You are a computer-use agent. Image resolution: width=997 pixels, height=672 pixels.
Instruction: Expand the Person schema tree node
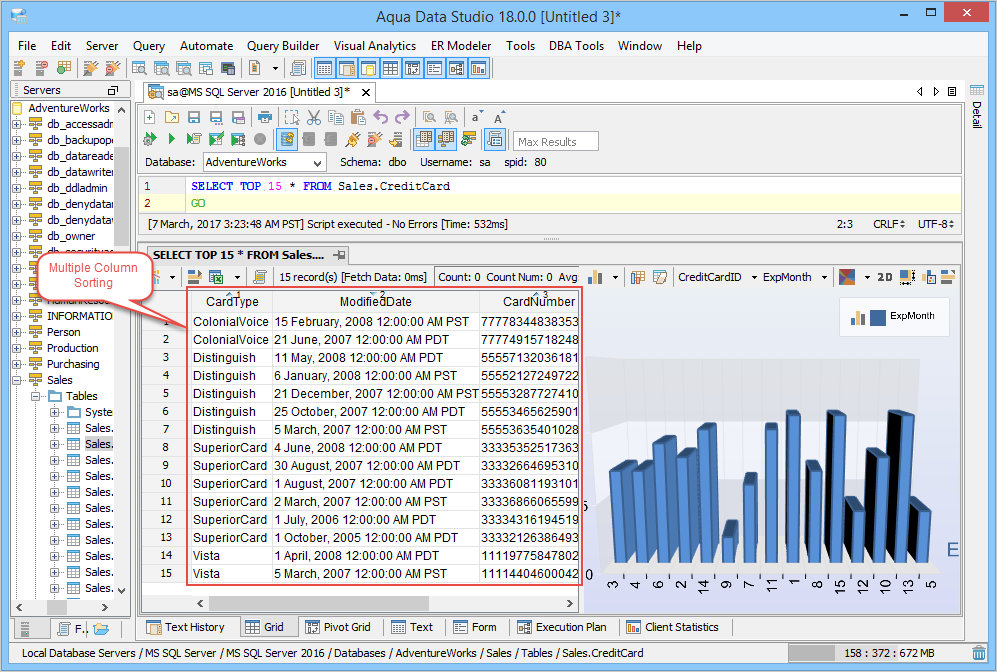coord(17,332)
